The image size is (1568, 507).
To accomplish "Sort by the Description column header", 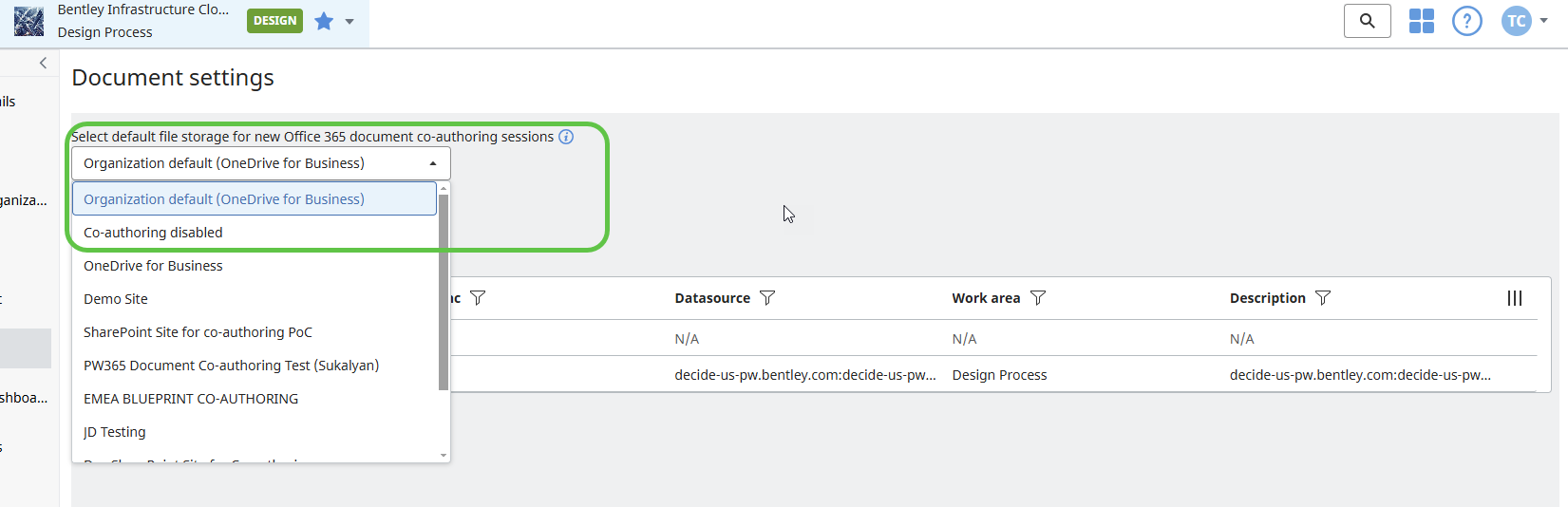I will pos(1268,298).
